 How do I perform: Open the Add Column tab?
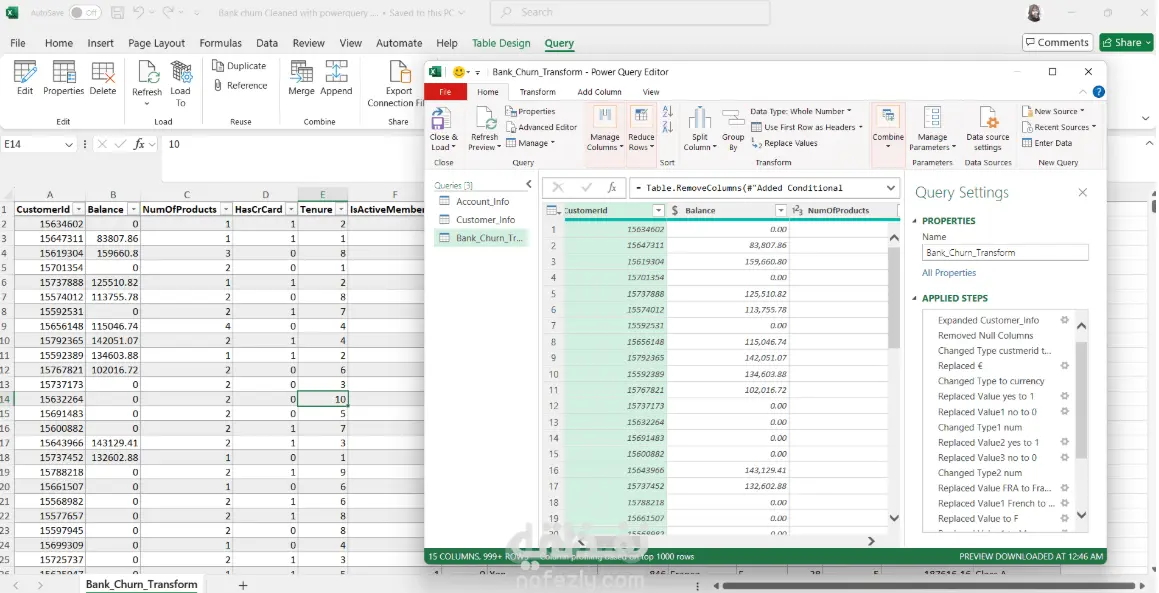tap(599, 92)
